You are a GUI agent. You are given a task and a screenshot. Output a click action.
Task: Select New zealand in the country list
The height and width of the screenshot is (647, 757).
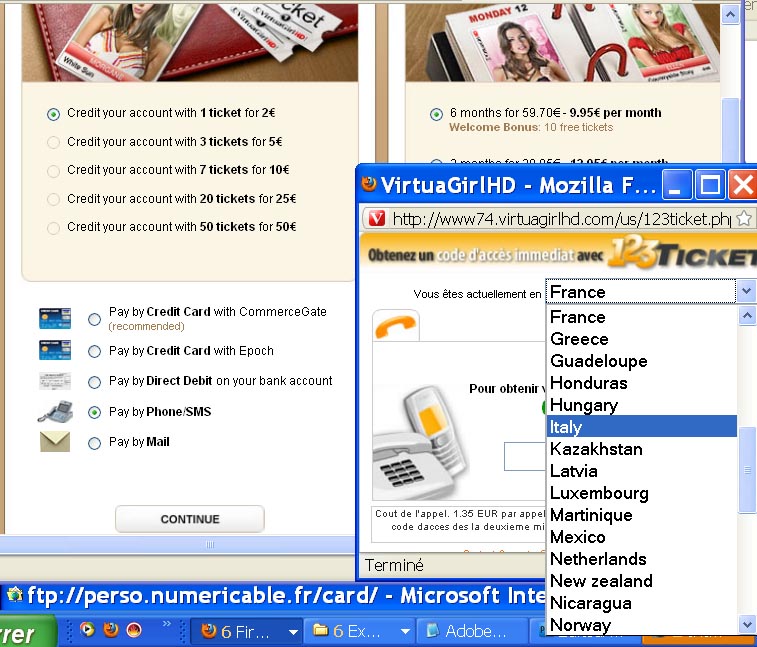[x=642, y=581]
